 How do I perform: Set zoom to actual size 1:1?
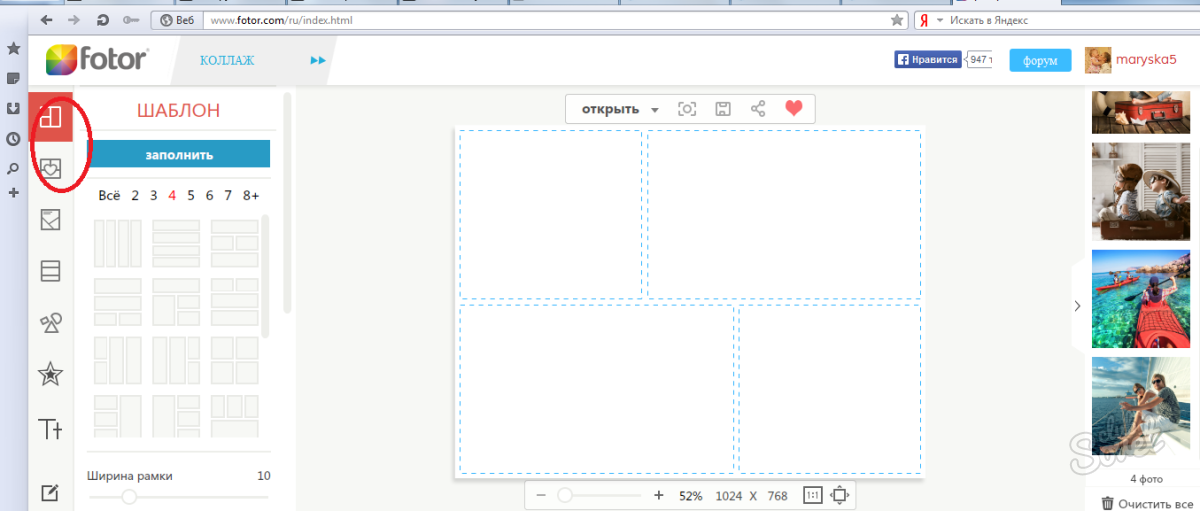coord(811,495)
